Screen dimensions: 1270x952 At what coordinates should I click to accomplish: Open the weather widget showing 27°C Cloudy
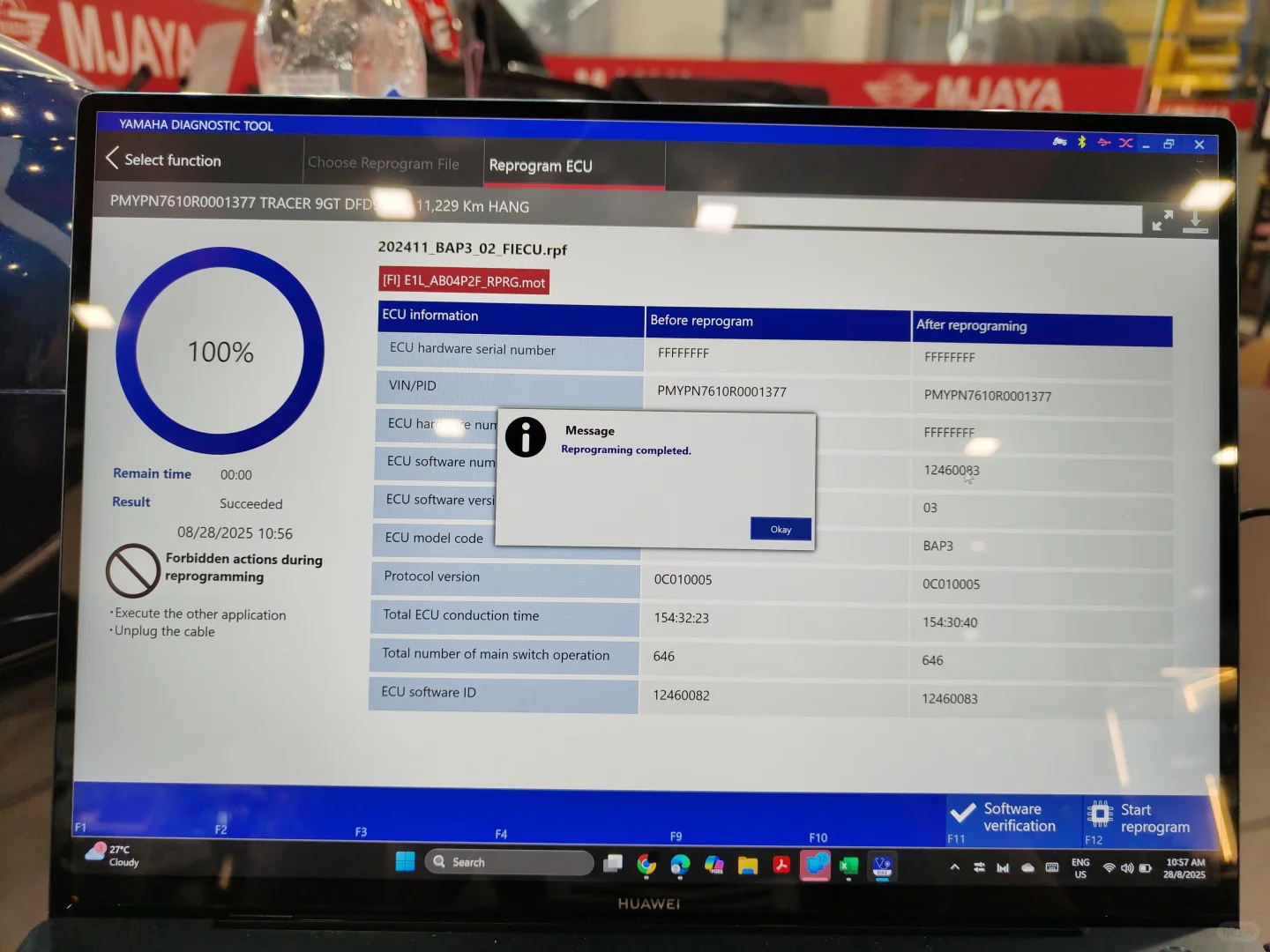[112, 855]
